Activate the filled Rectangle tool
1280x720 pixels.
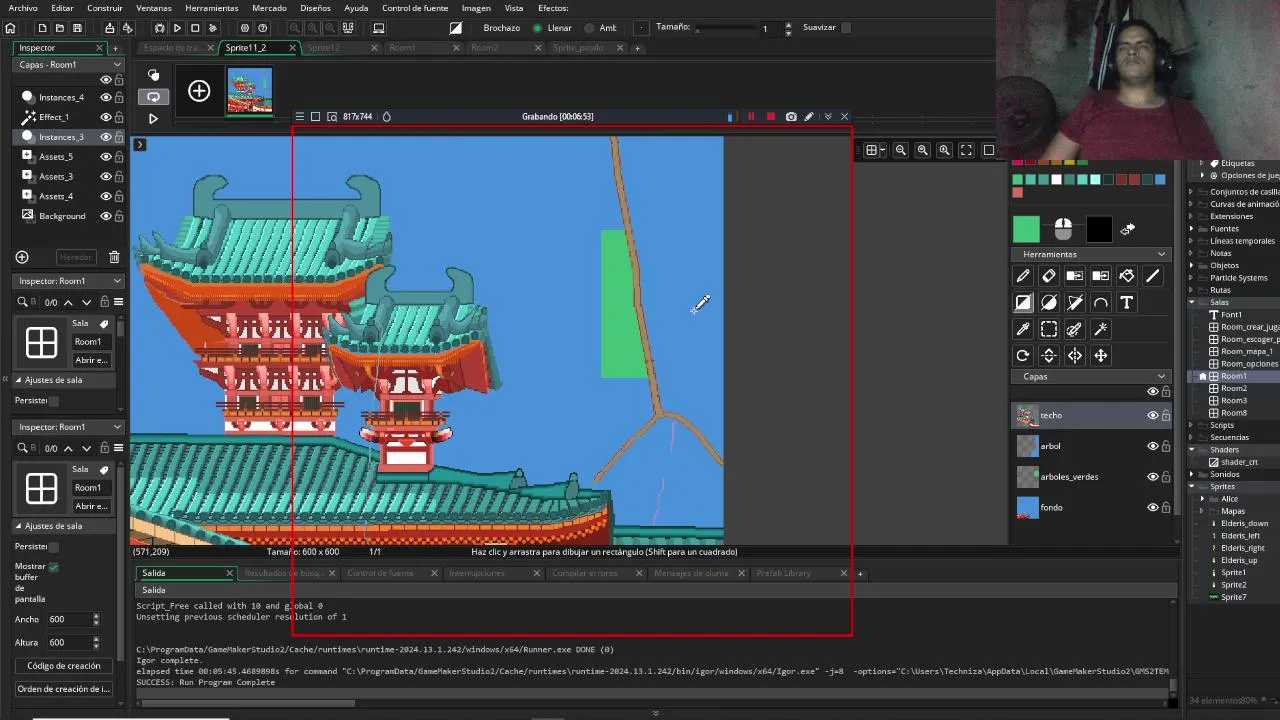[1023, 302]
